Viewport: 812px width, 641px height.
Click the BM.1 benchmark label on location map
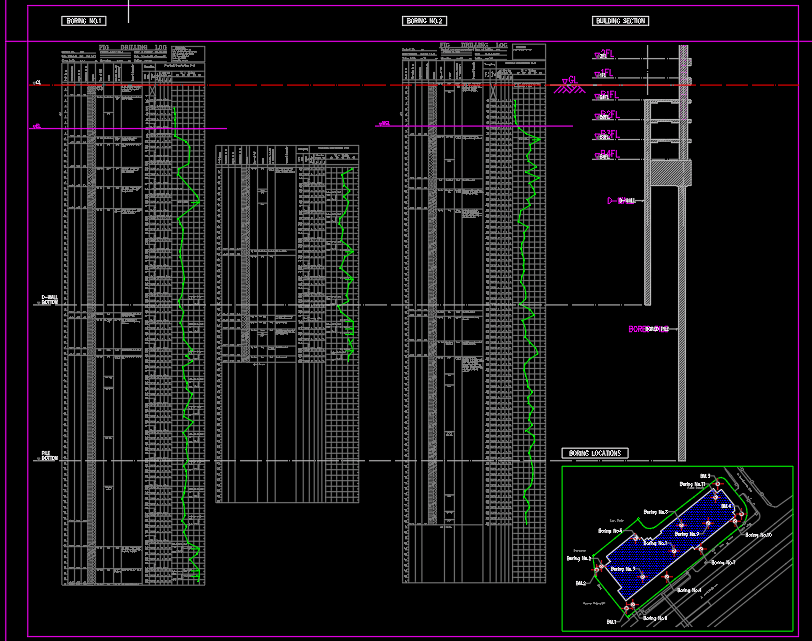tap(612, 622)
